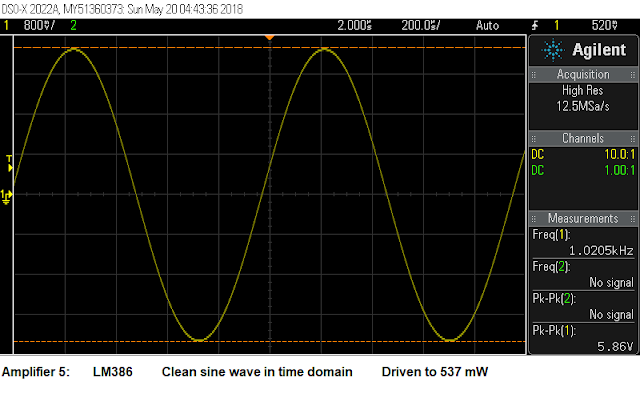
Task: Click the 520 mV trigger level readout
Action: (x=604, y=26)
